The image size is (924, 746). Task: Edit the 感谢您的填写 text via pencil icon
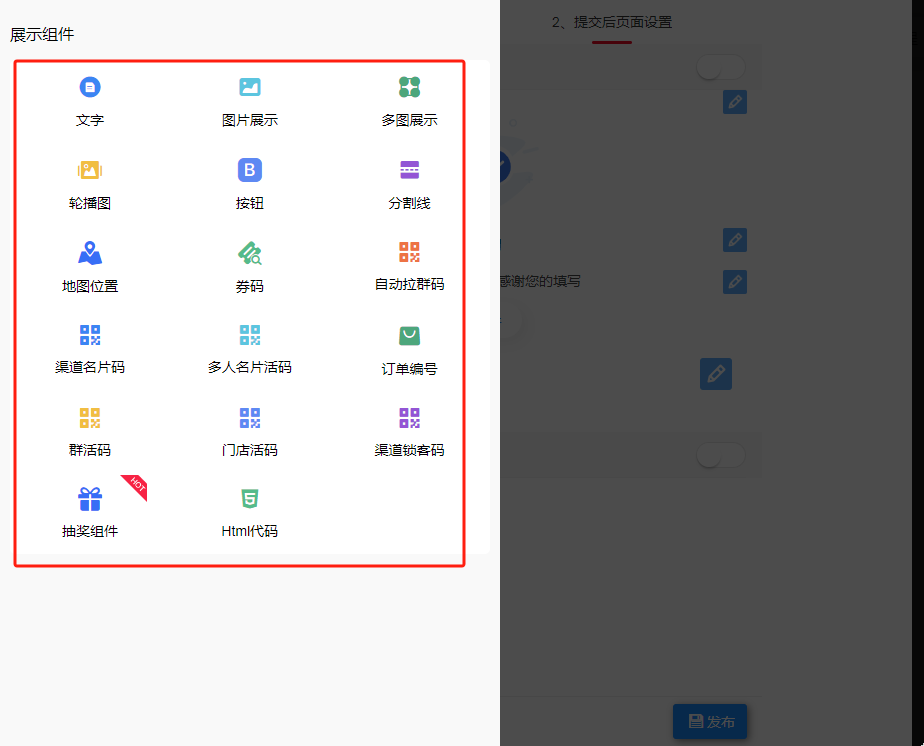click(735, 282)
